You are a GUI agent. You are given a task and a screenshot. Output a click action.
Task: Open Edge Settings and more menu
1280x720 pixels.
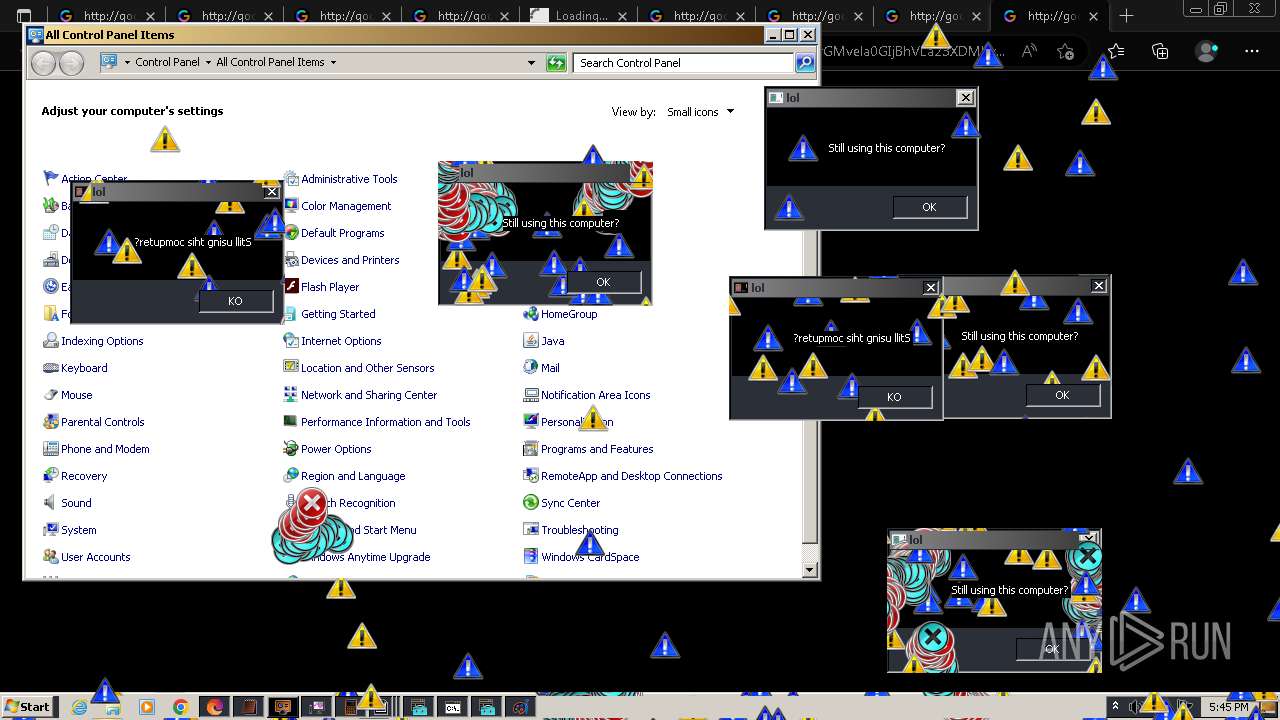point(1252,51)
